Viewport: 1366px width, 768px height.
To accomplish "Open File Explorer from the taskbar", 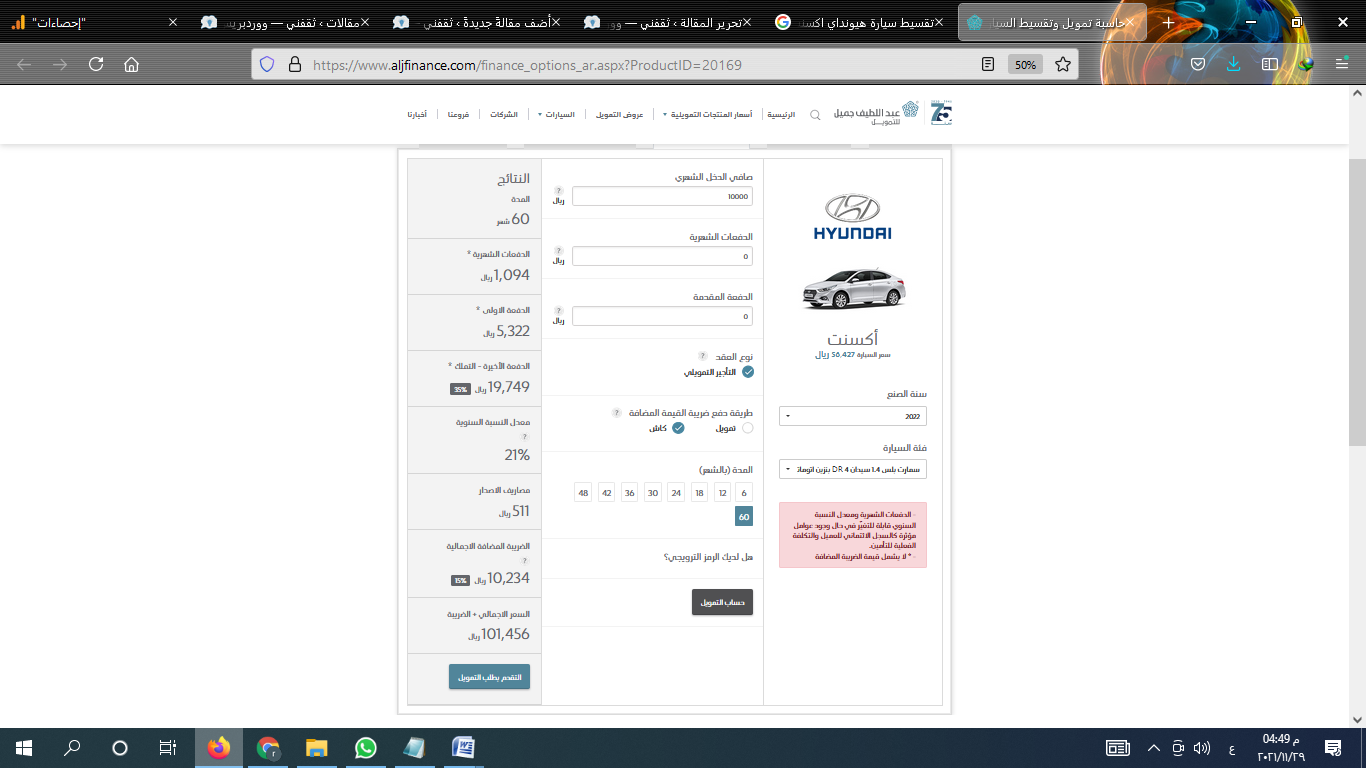I will coord(316,747).
